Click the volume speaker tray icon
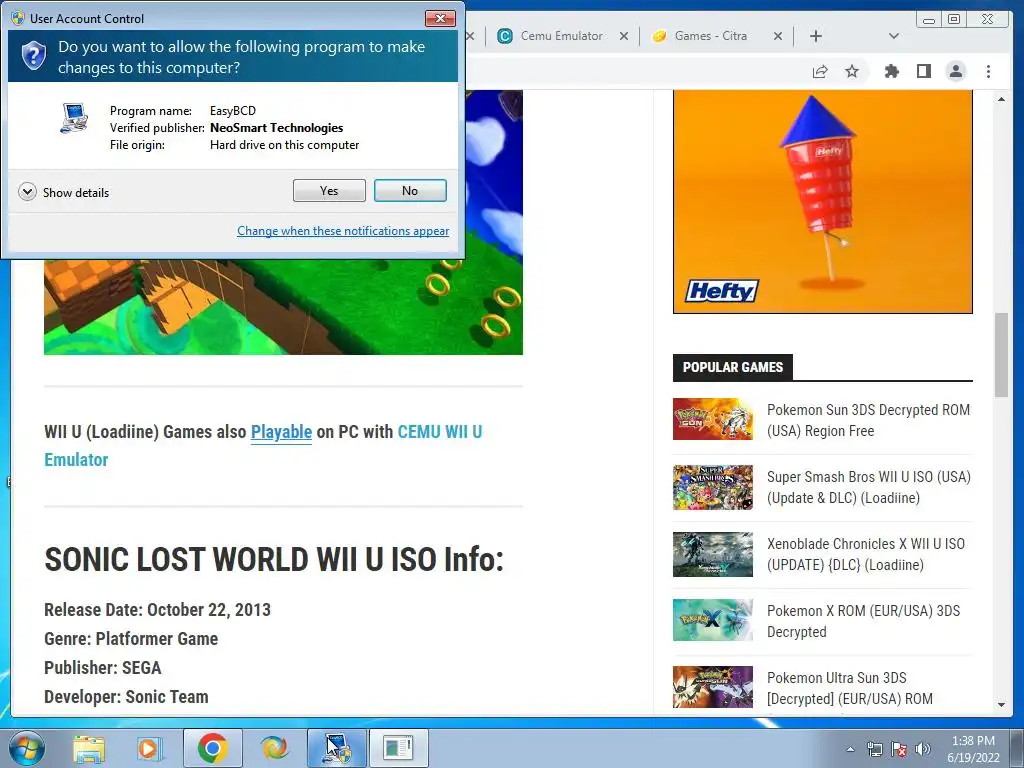This screenshot has height=768, width=1024. (x=922, y=749)
